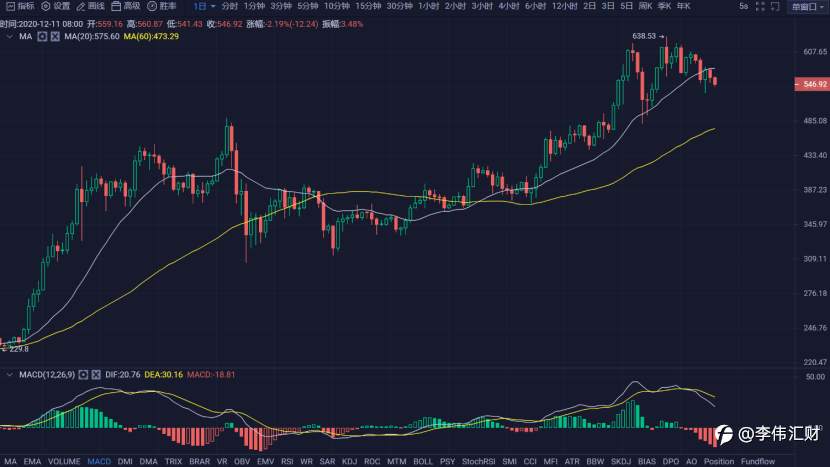Select the 3分钟 timeframe
The height and width of the screenshot is (467, 830).
tap(281, 6)
